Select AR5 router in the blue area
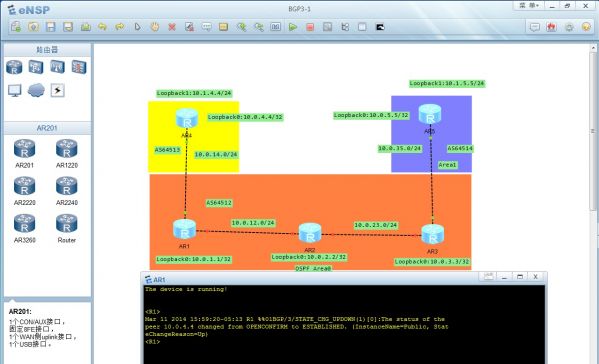This screenshot has width=599, height=364. pos(430,115)
